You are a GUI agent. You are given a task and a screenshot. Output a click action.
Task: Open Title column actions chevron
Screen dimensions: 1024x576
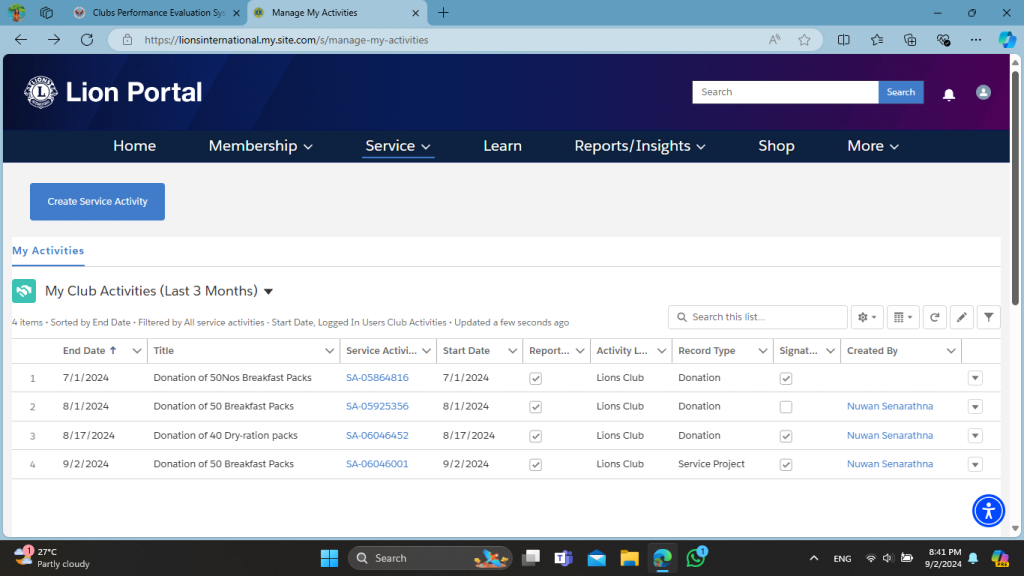(329, 351)
